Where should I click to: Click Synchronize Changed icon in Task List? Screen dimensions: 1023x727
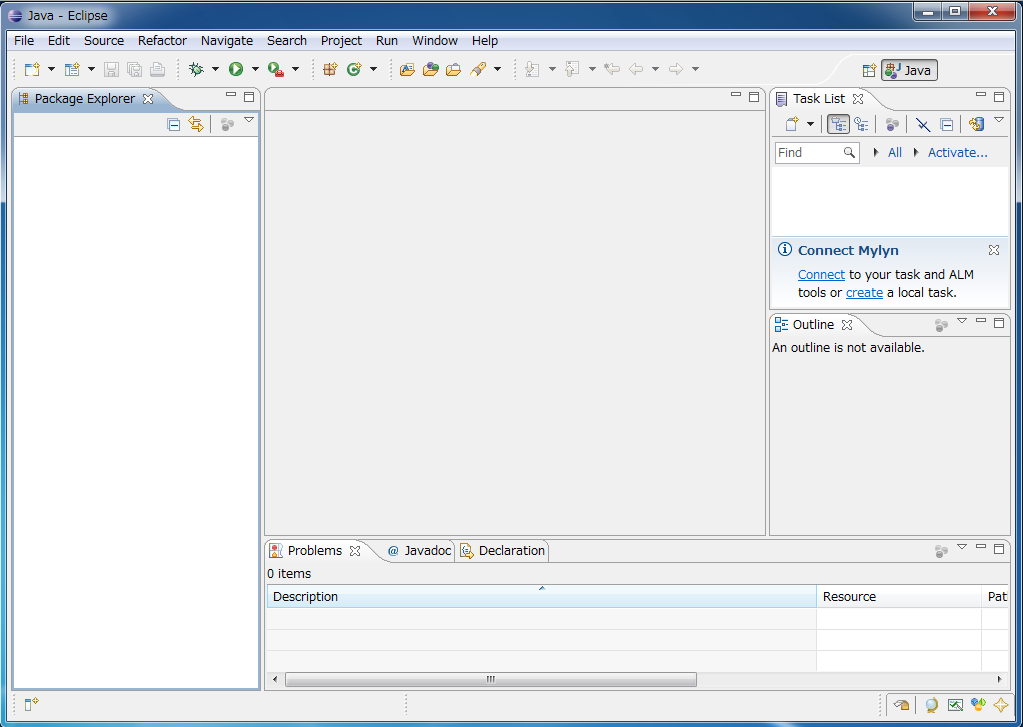(977, 124)
